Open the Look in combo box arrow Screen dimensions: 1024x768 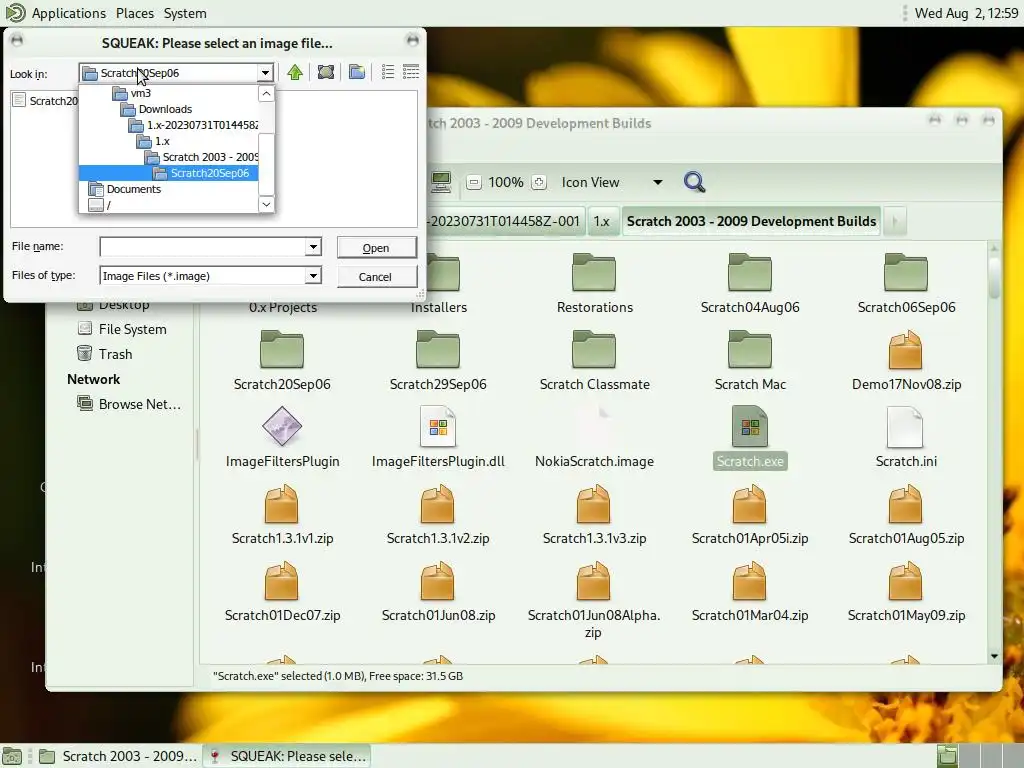(264, 72)
